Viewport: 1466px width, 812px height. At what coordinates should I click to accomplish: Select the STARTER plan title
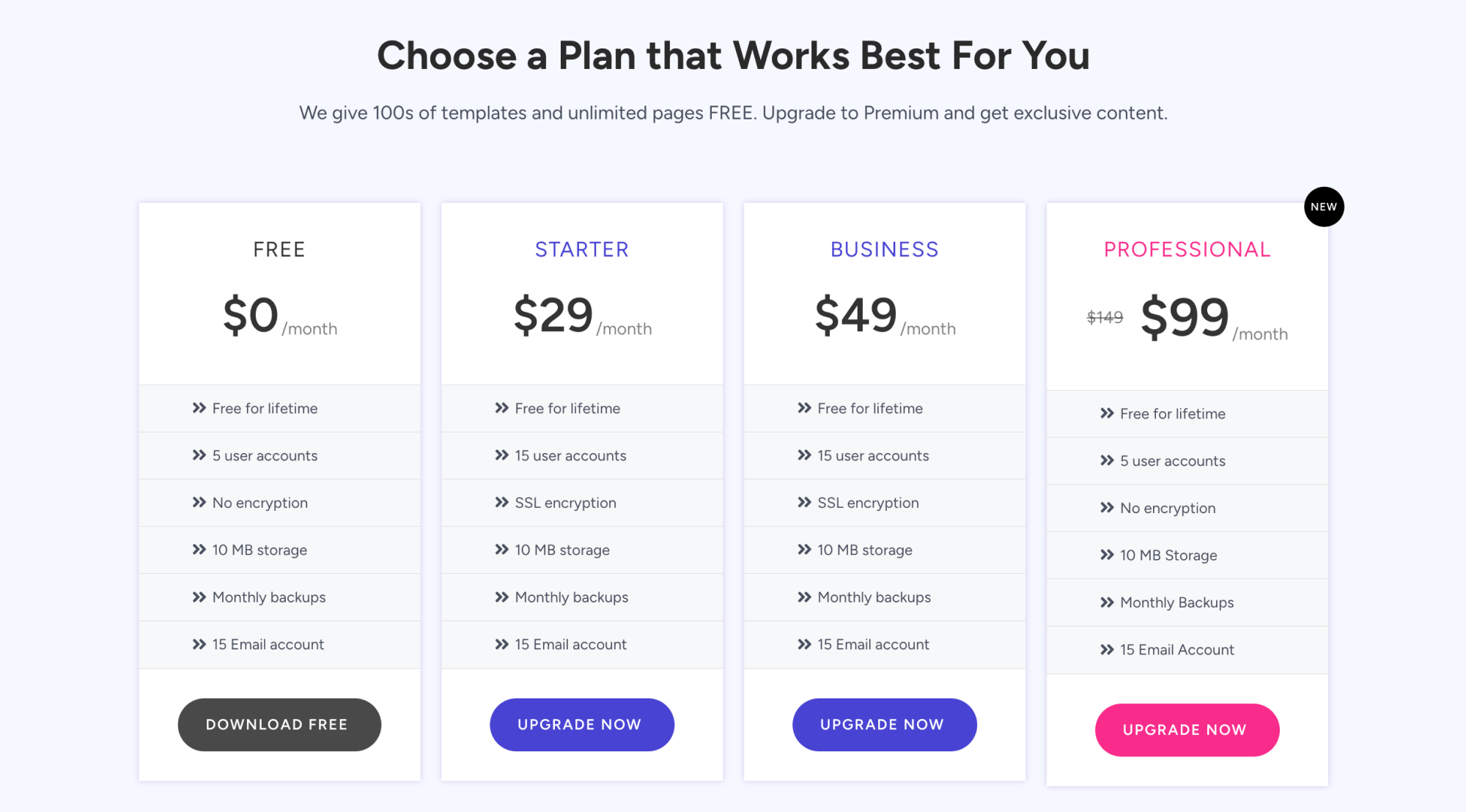click(x=581, y=249)
